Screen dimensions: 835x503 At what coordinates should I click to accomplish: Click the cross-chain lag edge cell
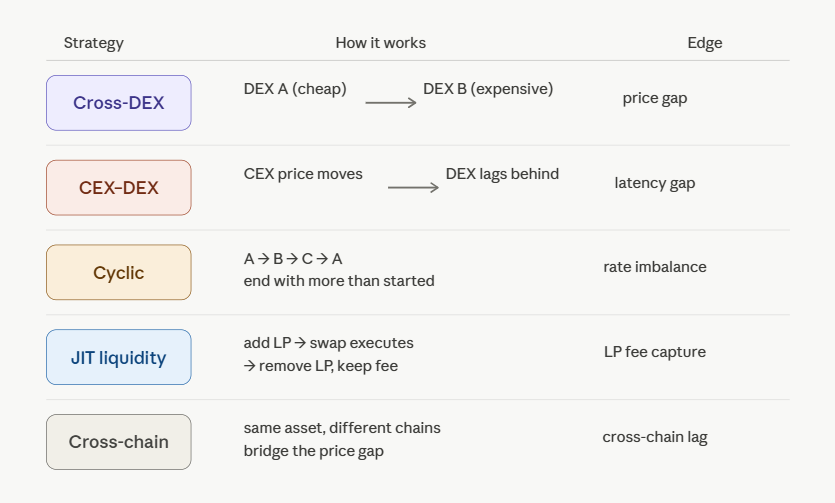tap(655, 437)
